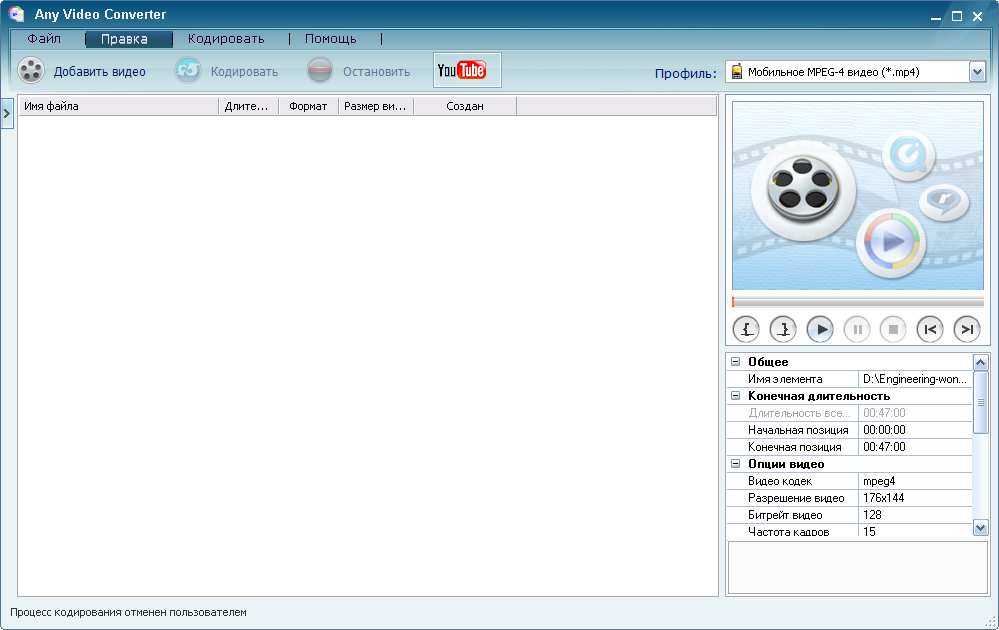Click the video preview thumbnail area

point(858,196)
